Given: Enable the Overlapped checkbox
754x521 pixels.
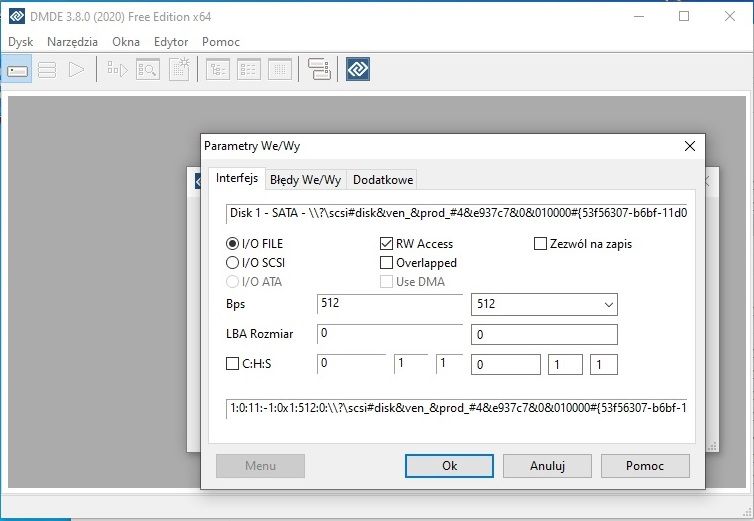Looking at the screenshot, I should pos(386,263).
